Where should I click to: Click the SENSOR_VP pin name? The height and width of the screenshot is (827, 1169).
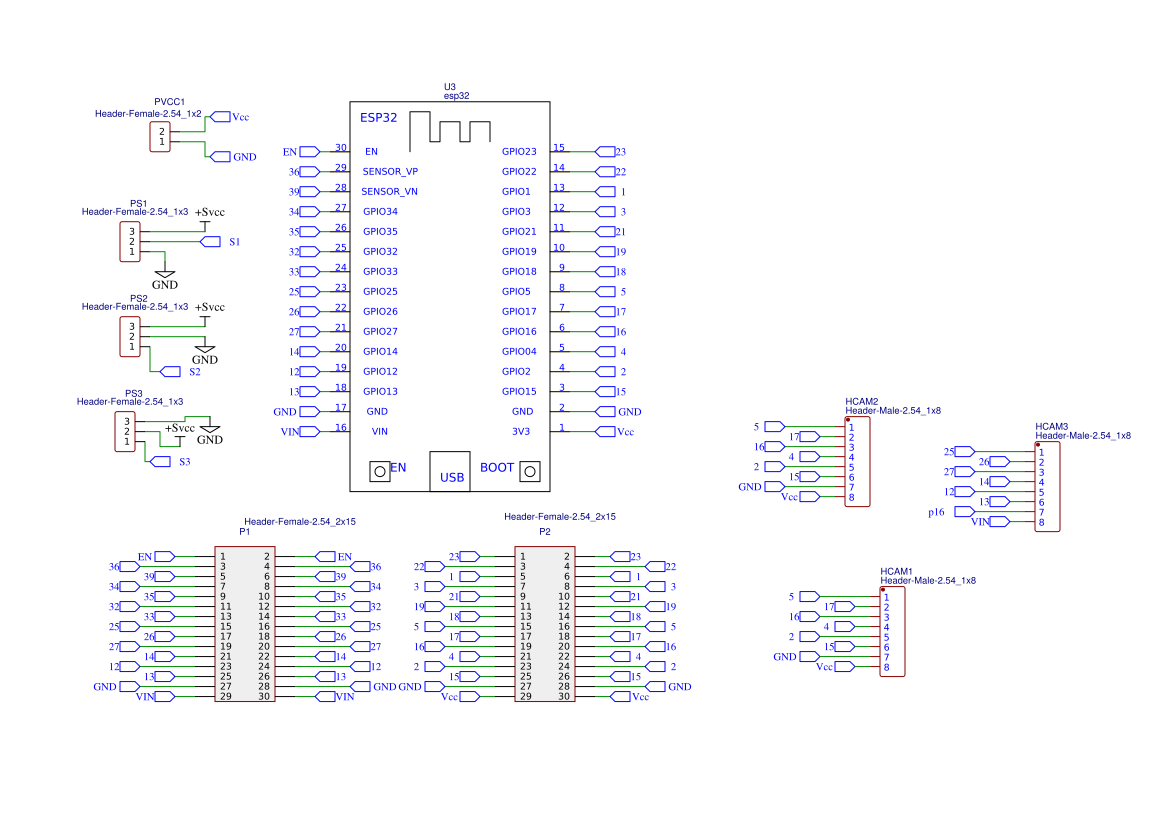(390, 172)
